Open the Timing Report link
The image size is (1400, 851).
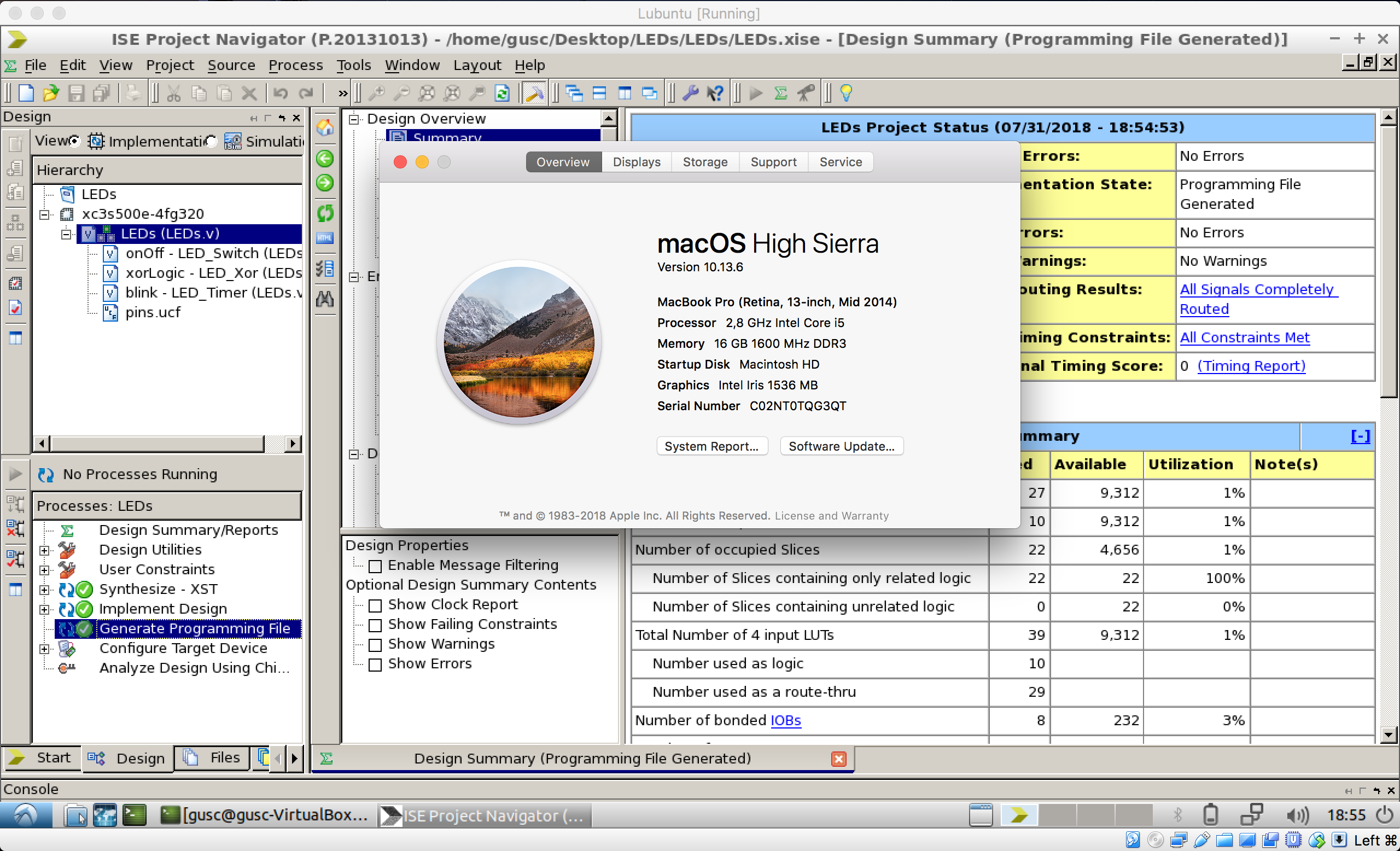(1251, 366)
